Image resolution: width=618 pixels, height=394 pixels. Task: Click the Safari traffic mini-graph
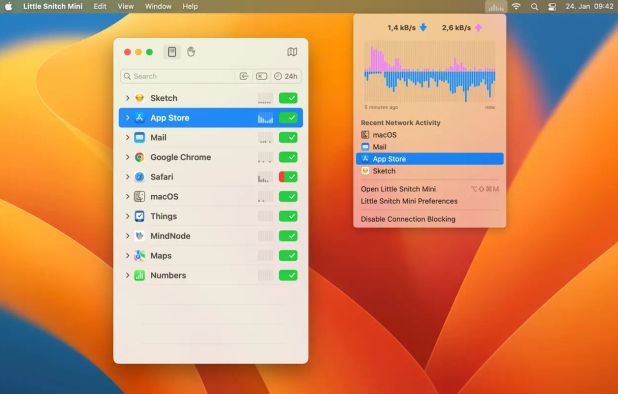pyautogui.click(x=265, y=177)
